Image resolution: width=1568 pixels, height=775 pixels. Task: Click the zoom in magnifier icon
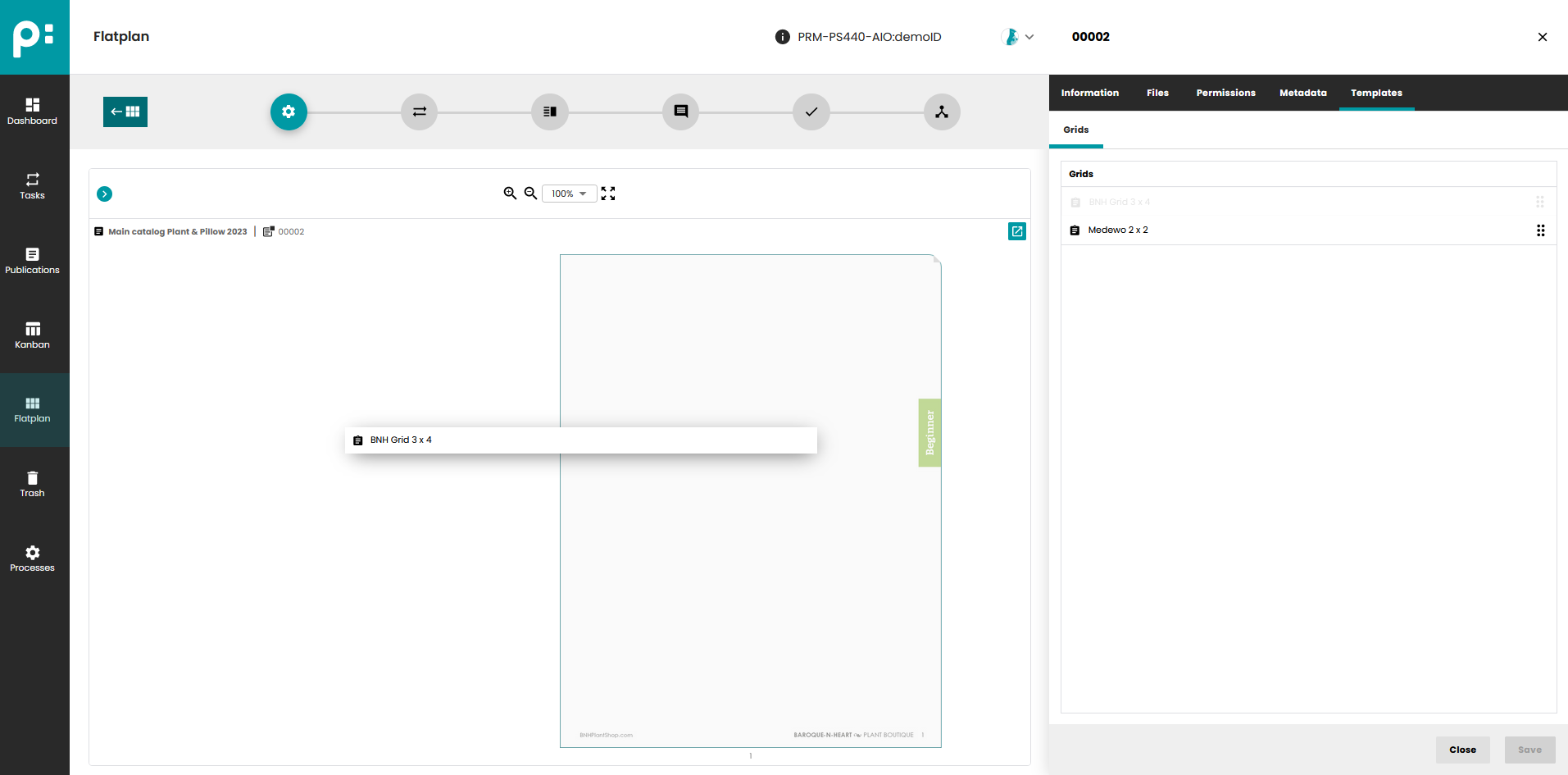coord(510,194)
